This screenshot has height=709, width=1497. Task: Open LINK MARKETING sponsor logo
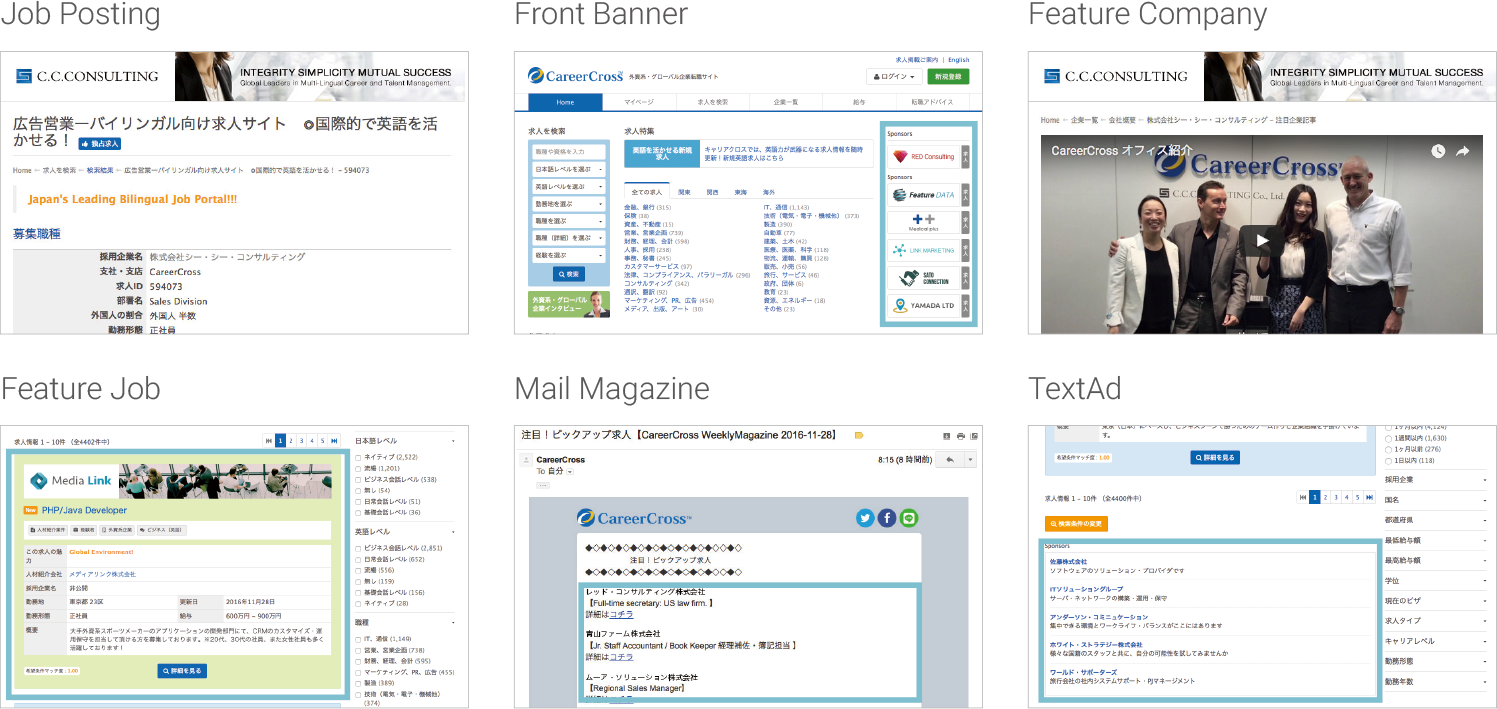coord(923,250)
